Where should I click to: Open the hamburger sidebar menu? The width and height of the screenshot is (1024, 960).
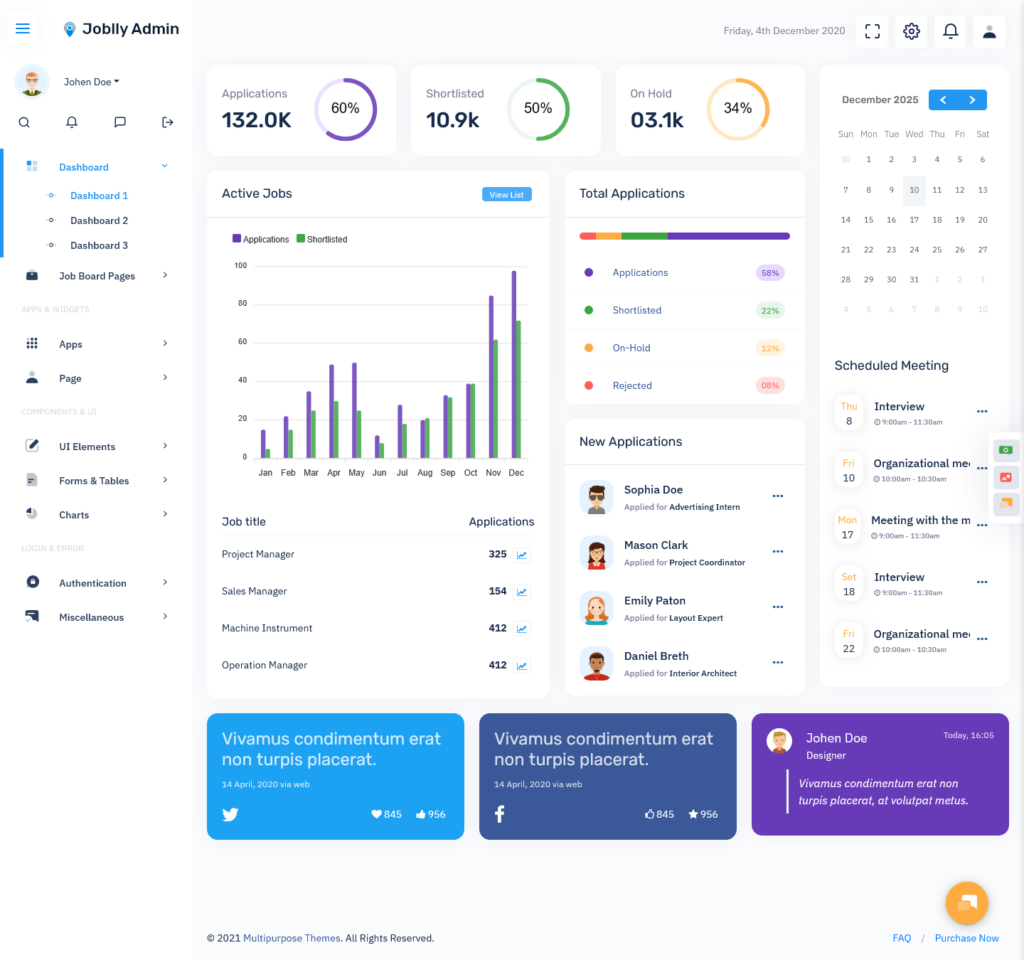pyautogui.click(x=23, y=29)
